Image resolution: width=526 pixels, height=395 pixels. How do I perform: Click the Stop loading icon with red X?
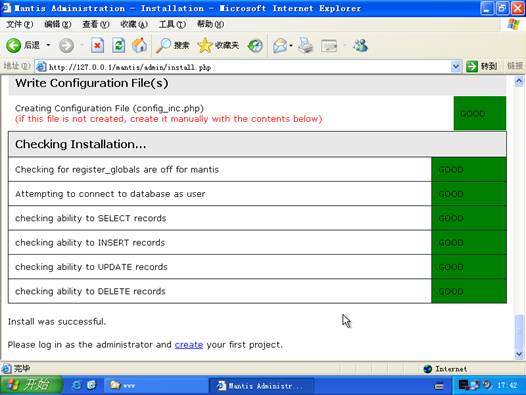pyautogui.click(x=97, y=46)
